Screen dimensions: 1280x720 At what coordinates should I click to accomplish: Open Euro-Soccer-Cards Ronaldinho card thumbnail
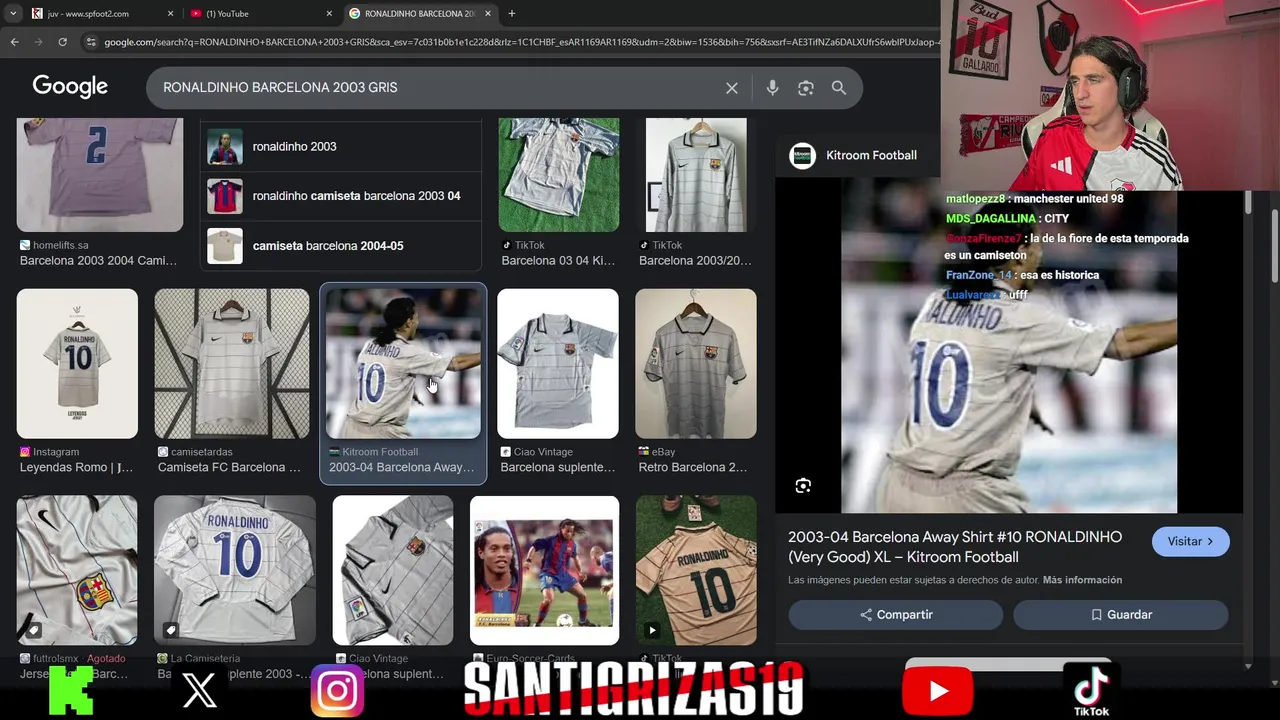[x=544, y=570]
